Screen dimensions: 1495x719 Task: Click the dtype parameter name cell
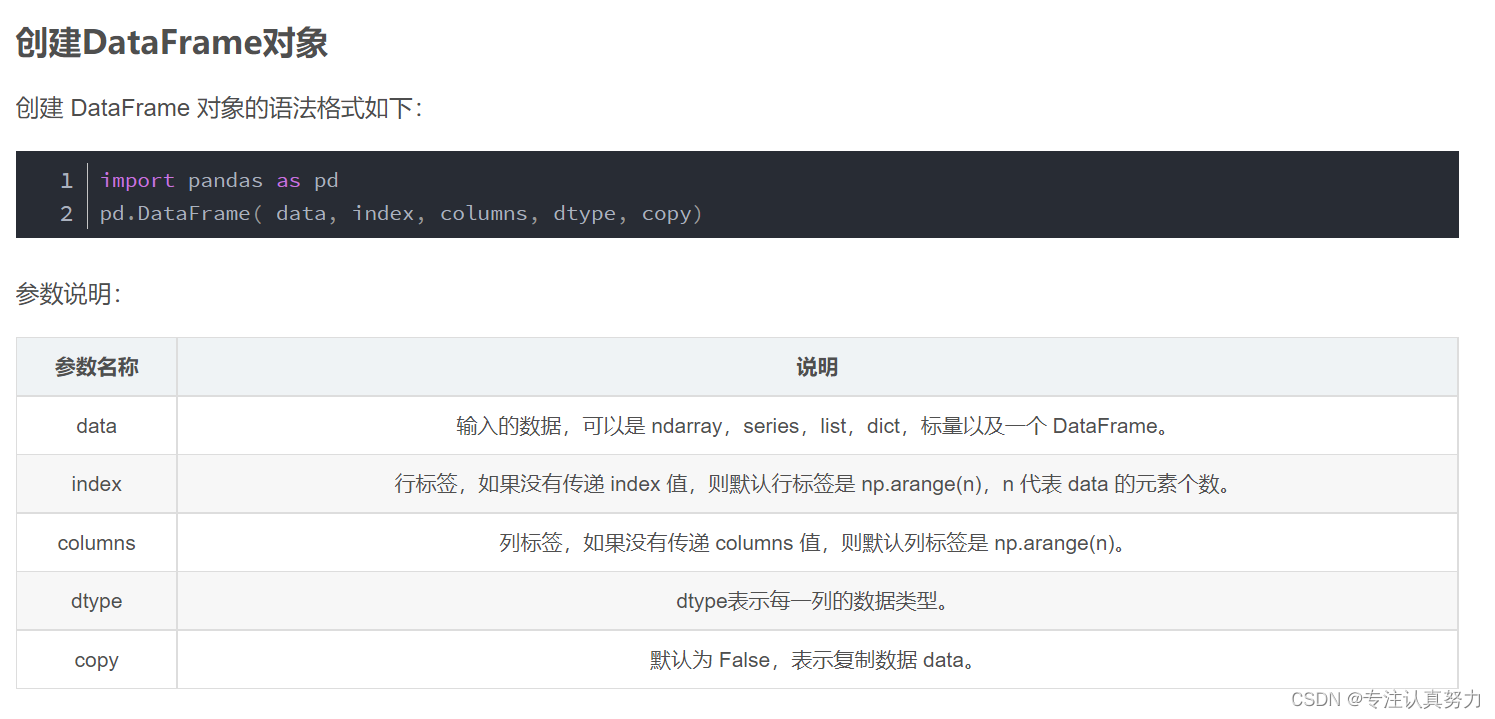point(97,601)
